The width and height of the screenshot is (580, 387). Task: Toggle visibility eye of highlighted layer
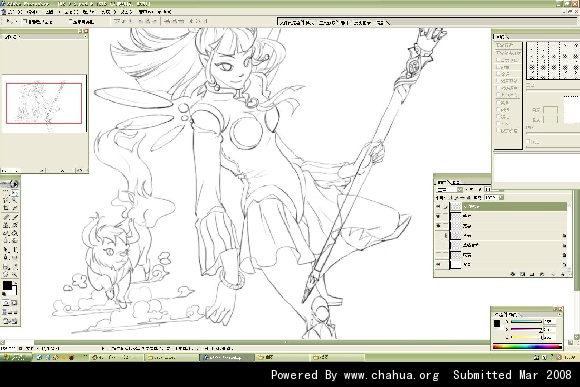pyautogui.click(x=438, y=206)
